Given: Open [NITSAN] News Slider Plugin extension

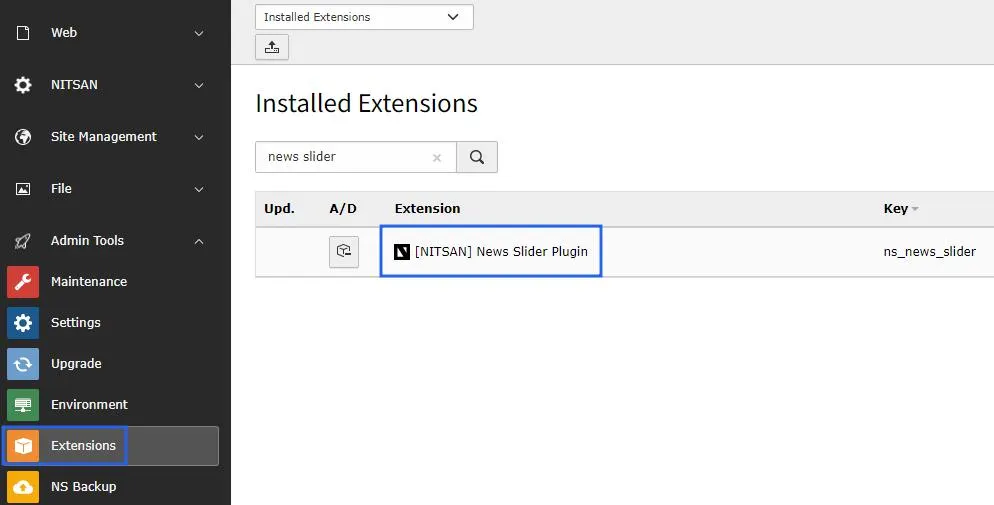Looking at the screenshot, I should [x=501, y=252].
